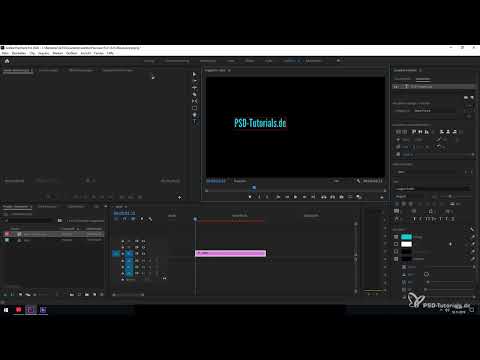Screen dimensions: 480x360
Task: Toggle the Shadow checkbox
Action: pos(396,259)
